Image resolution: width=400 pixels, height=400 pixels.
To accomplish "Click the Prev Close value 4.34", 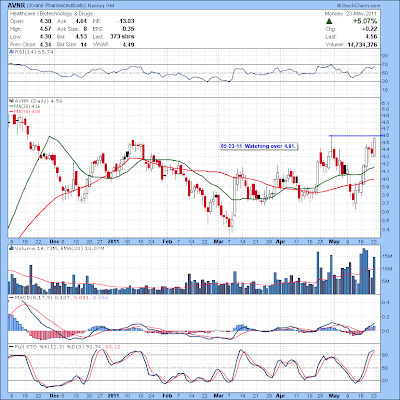I will 45,44.
